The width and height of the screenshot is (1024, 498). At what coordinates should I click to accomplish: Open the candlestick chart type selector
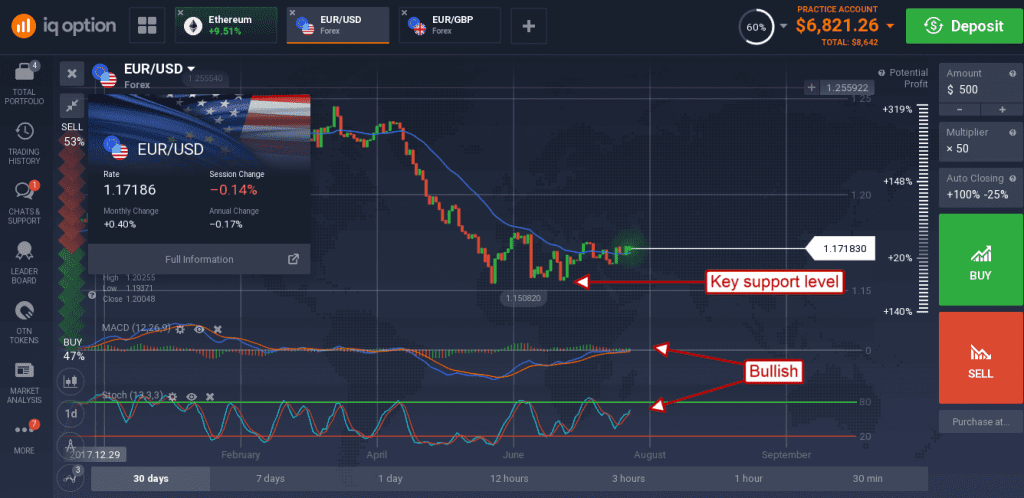[71, 381]
